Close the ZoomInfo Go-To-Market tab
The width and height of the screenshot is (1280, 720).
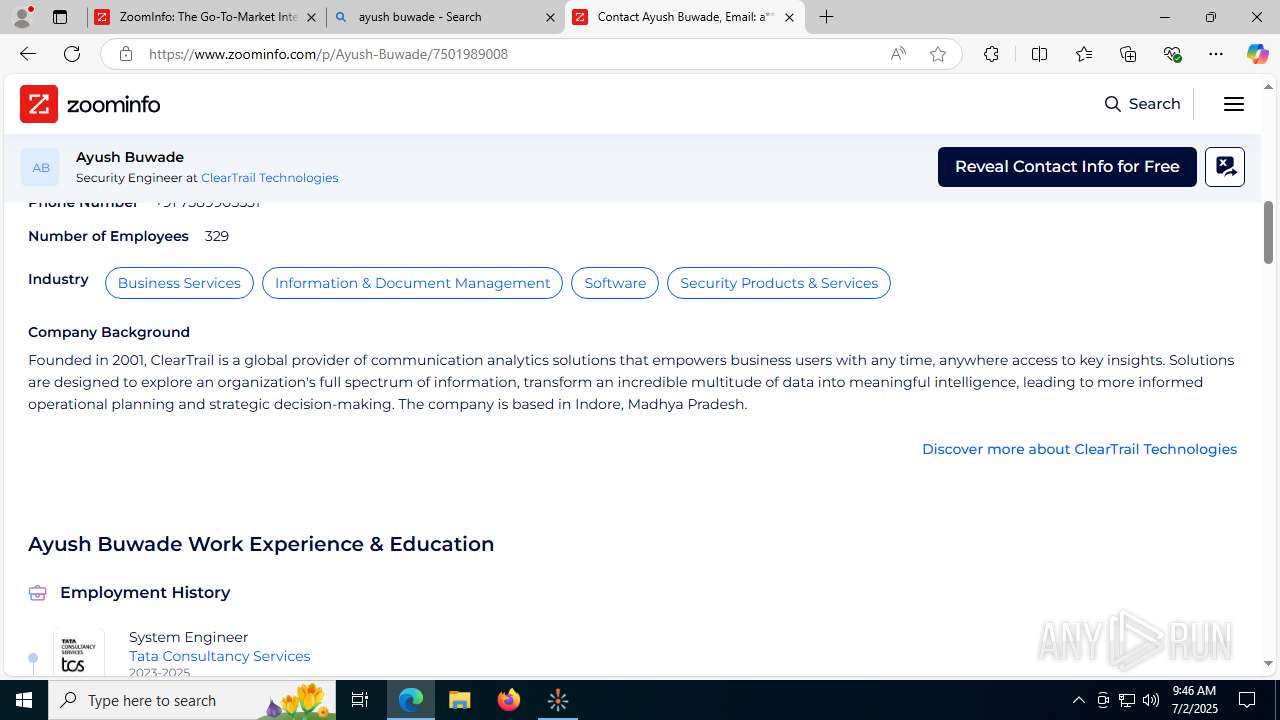[x=311, y=17]
